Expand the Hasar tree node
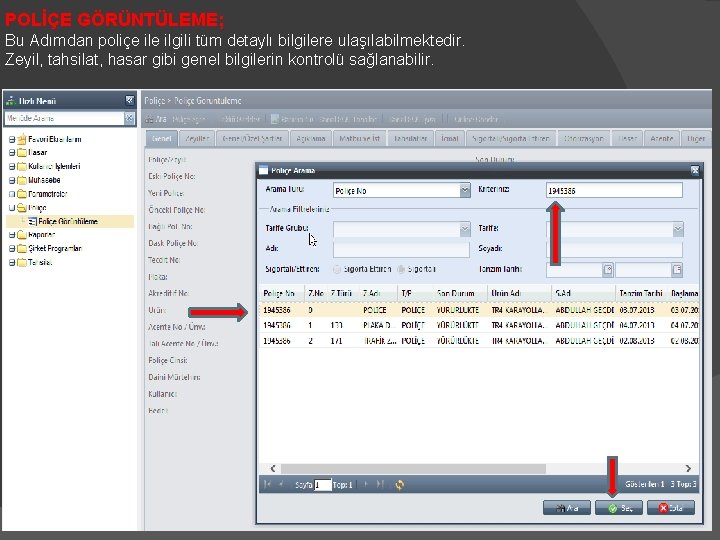 (12, 152)
